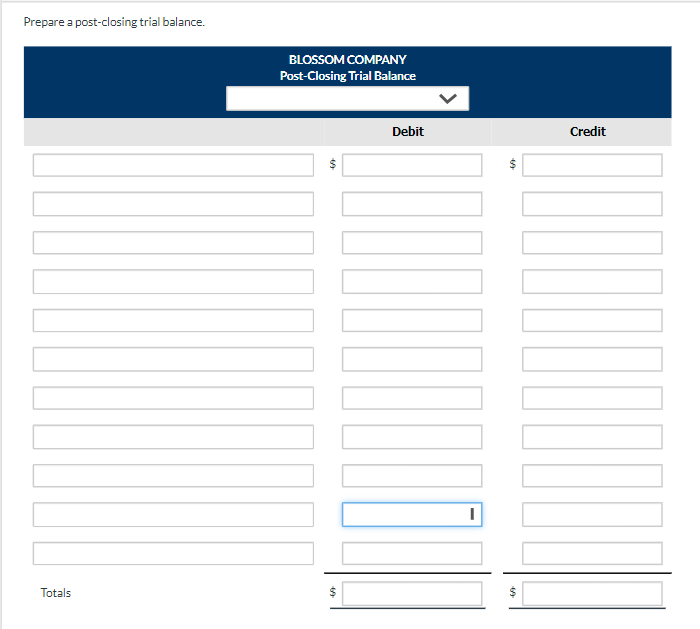The width and height of the screenshot is (700, 629).
Task: Focus the ninth row account name field
Action: point(173,475)
